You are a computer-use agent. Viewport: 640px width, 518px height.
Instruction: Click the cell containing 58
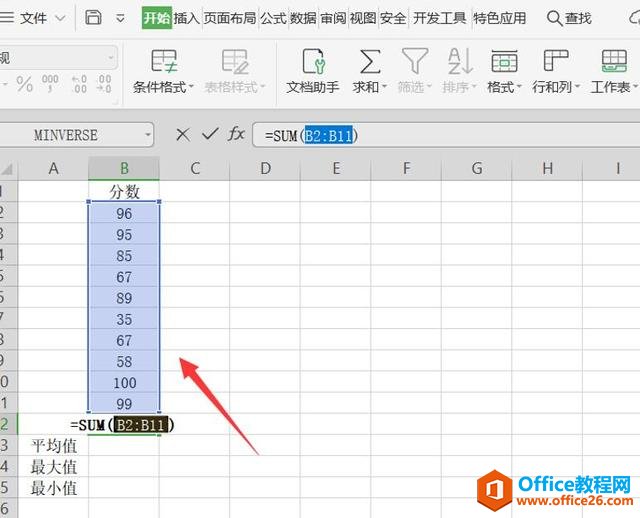(124, 361)
